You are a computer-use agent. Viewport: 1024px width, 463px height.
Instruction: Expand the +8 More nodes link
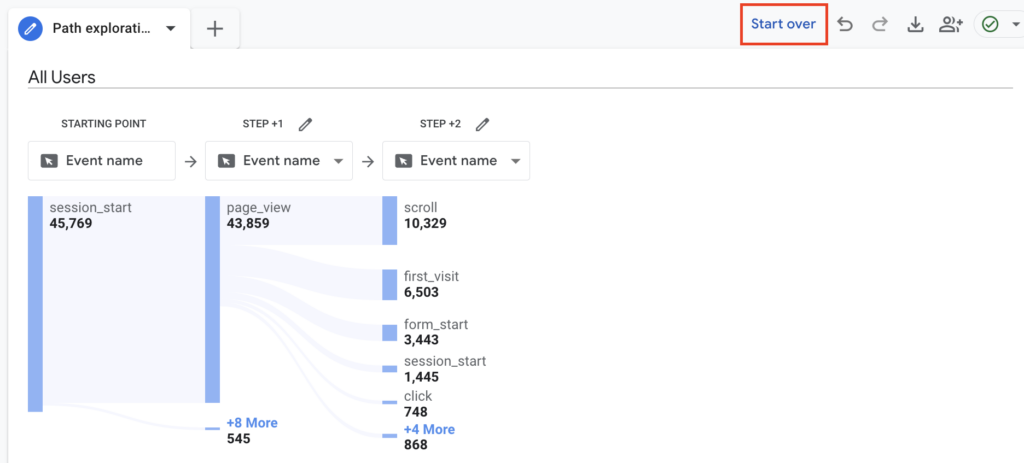251,423
